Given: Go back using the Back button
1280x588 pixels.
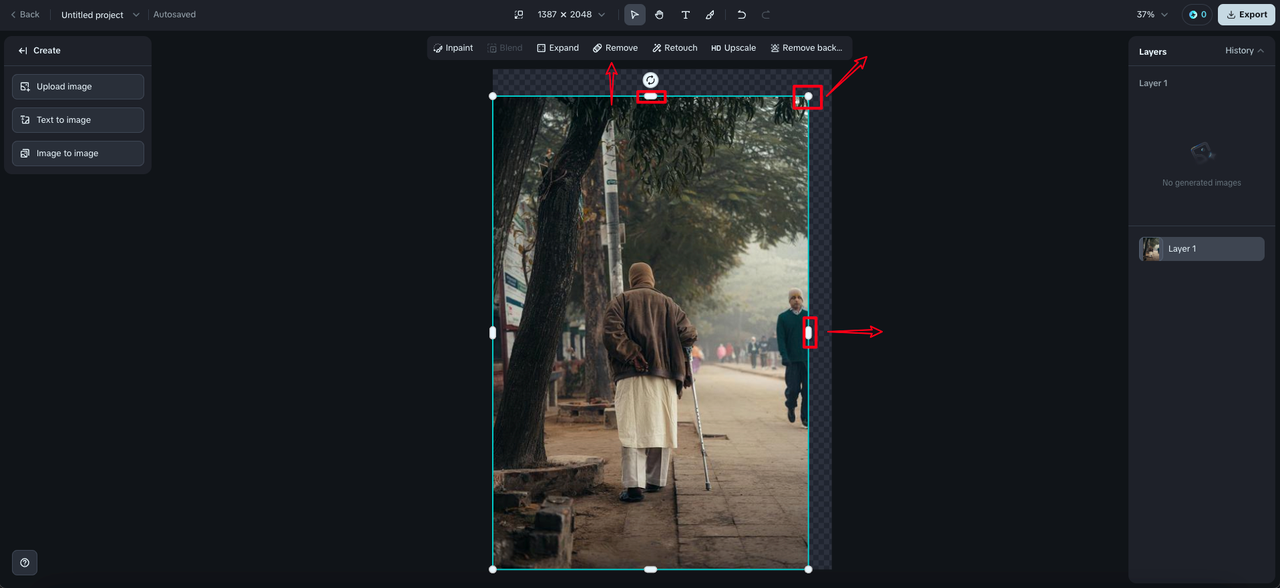Looking at the screenshot, I should tap(25, 15).
